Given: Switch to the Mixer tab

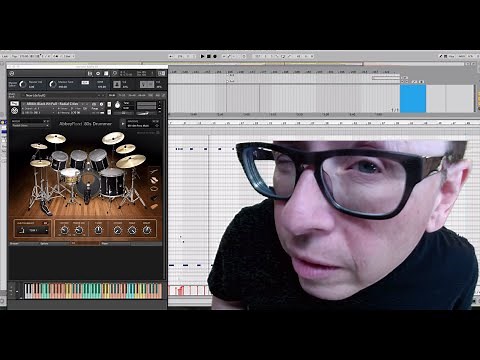Looking at the screenshot, I should click(116, 244).
